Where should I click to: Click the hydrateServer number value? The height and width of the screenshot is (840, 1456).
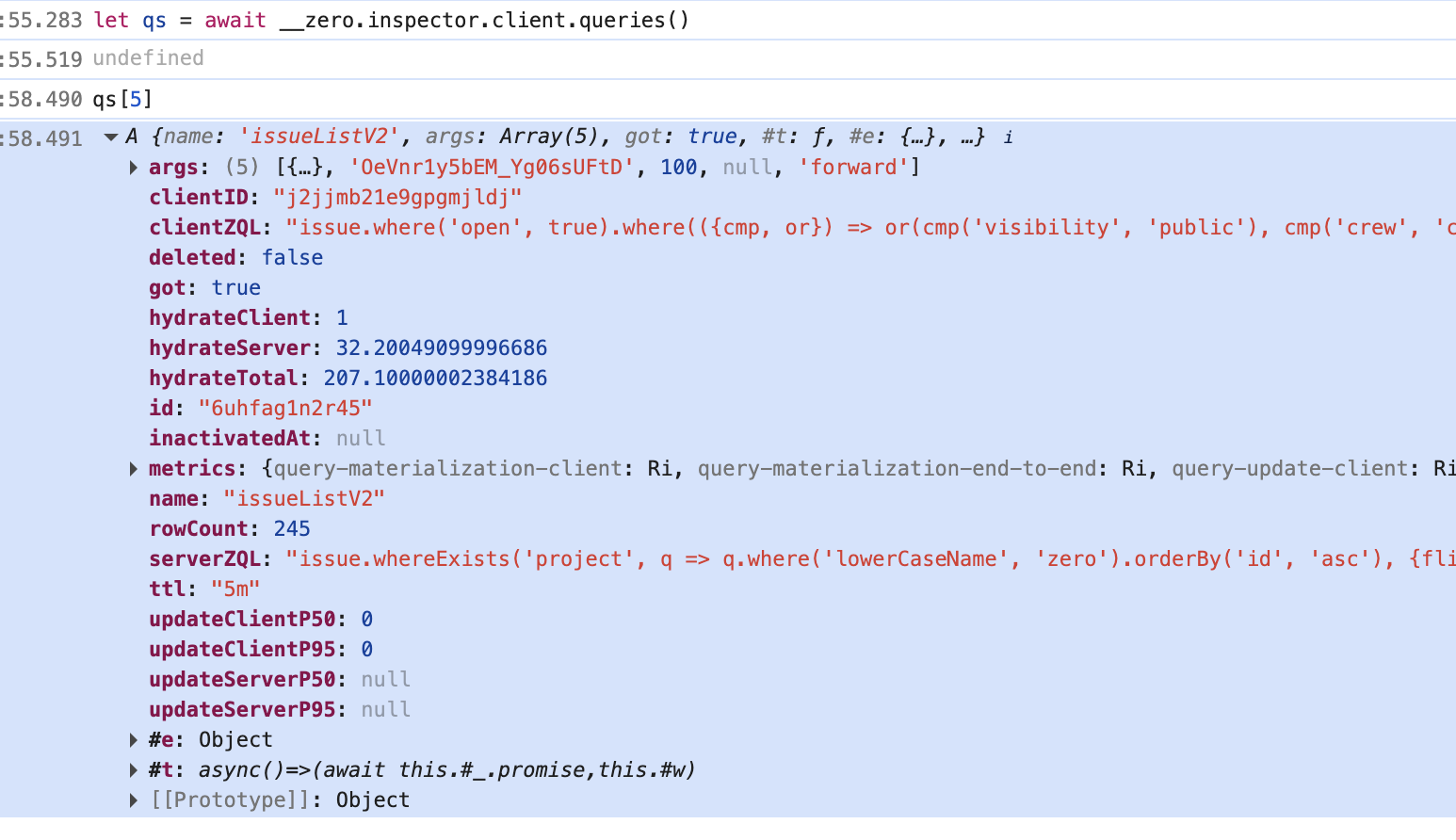(441, 348)
